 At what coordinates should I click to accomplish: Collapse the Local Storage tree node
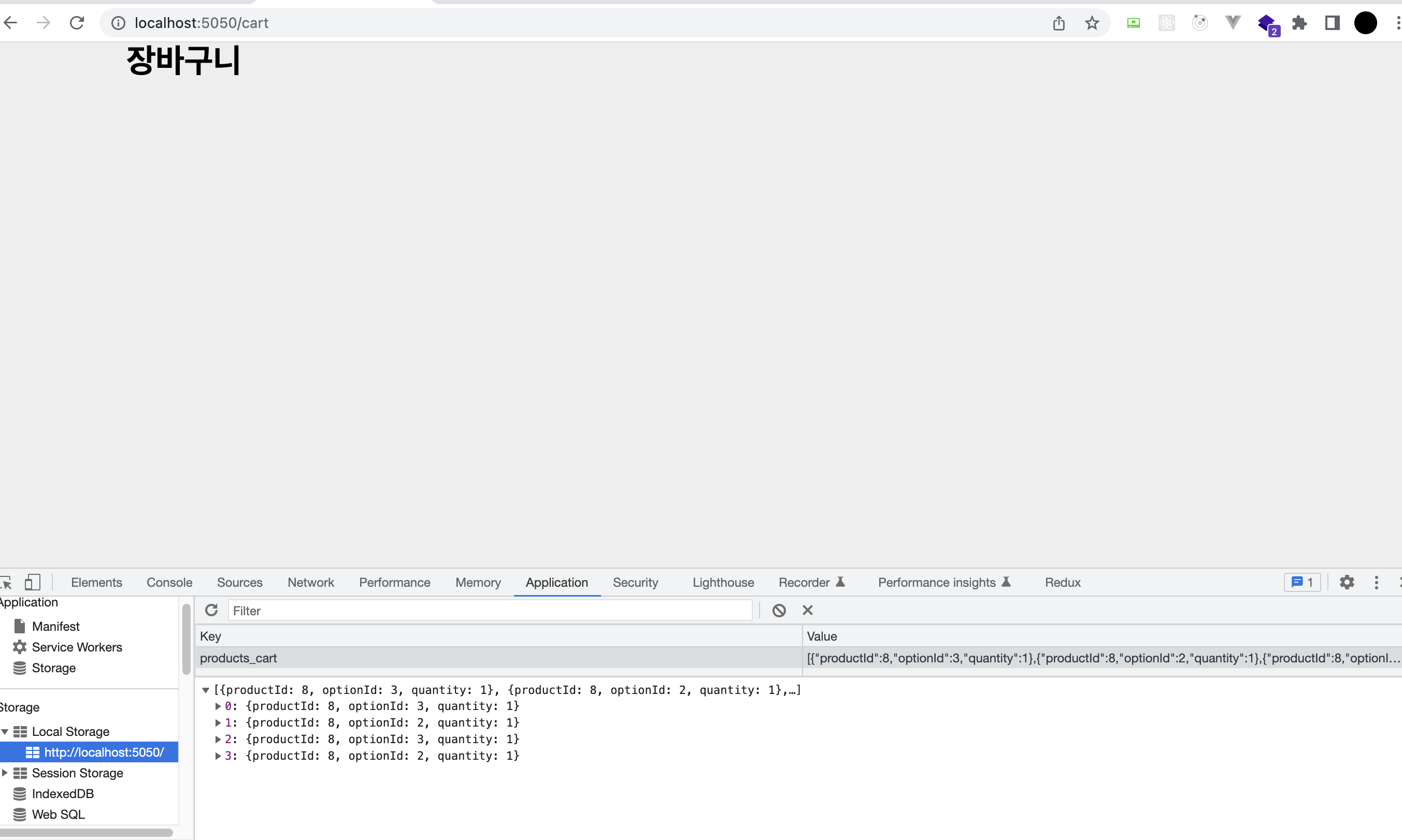pos(5,731)
